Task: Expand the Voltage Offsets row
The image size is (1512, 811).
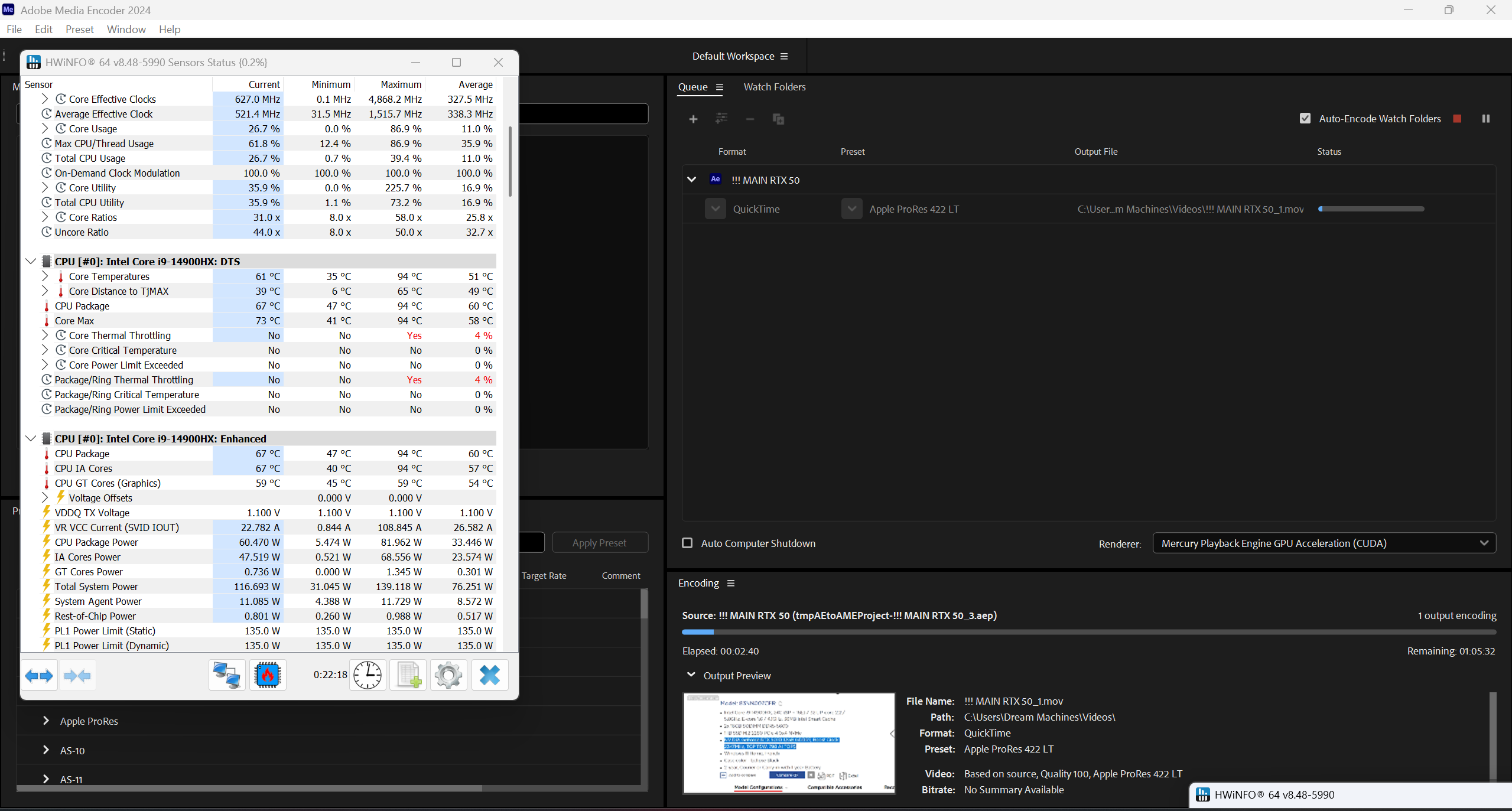Action: tap(45, 497)
